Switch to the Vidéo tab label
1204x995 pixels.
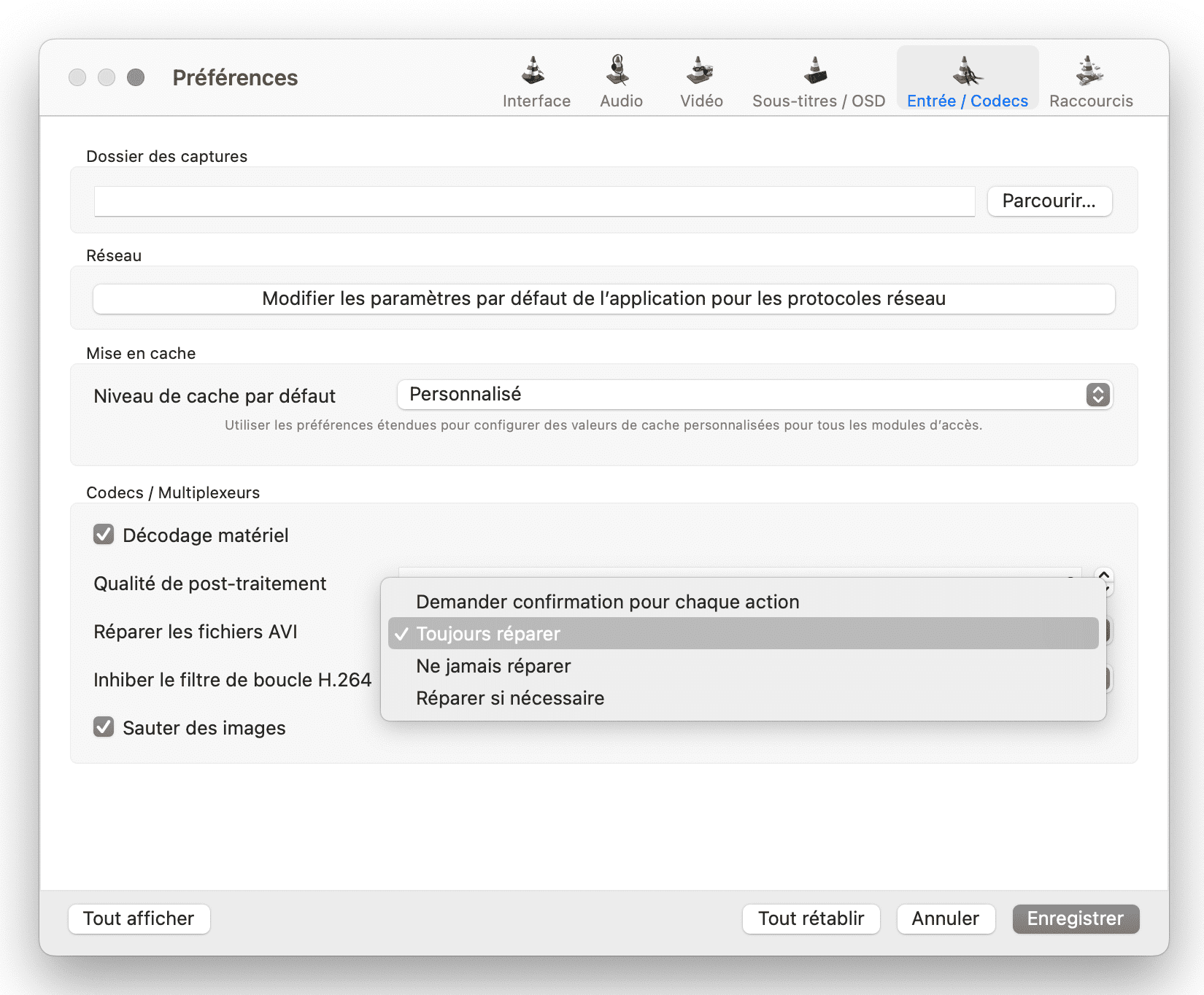[701, 101]
